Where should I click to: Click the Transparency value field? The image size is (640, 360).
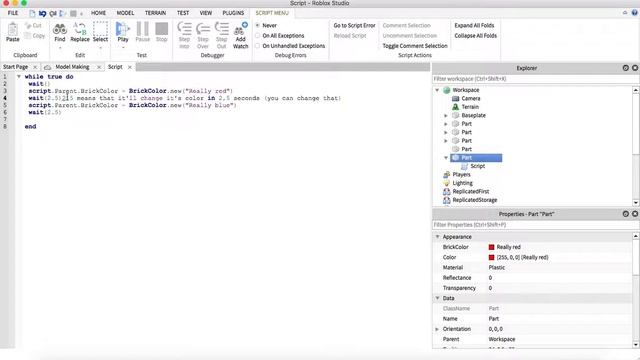coord(559,288)
